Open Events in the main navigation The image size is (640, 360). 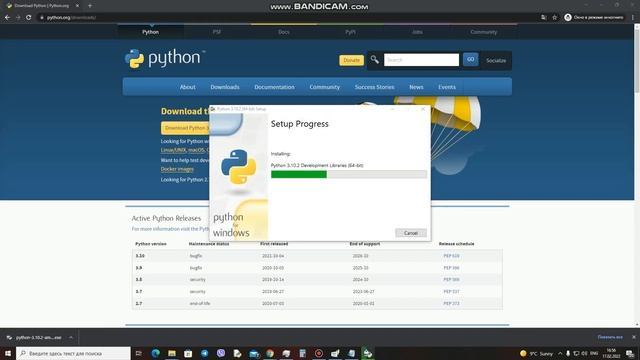(x=447, y=87)
